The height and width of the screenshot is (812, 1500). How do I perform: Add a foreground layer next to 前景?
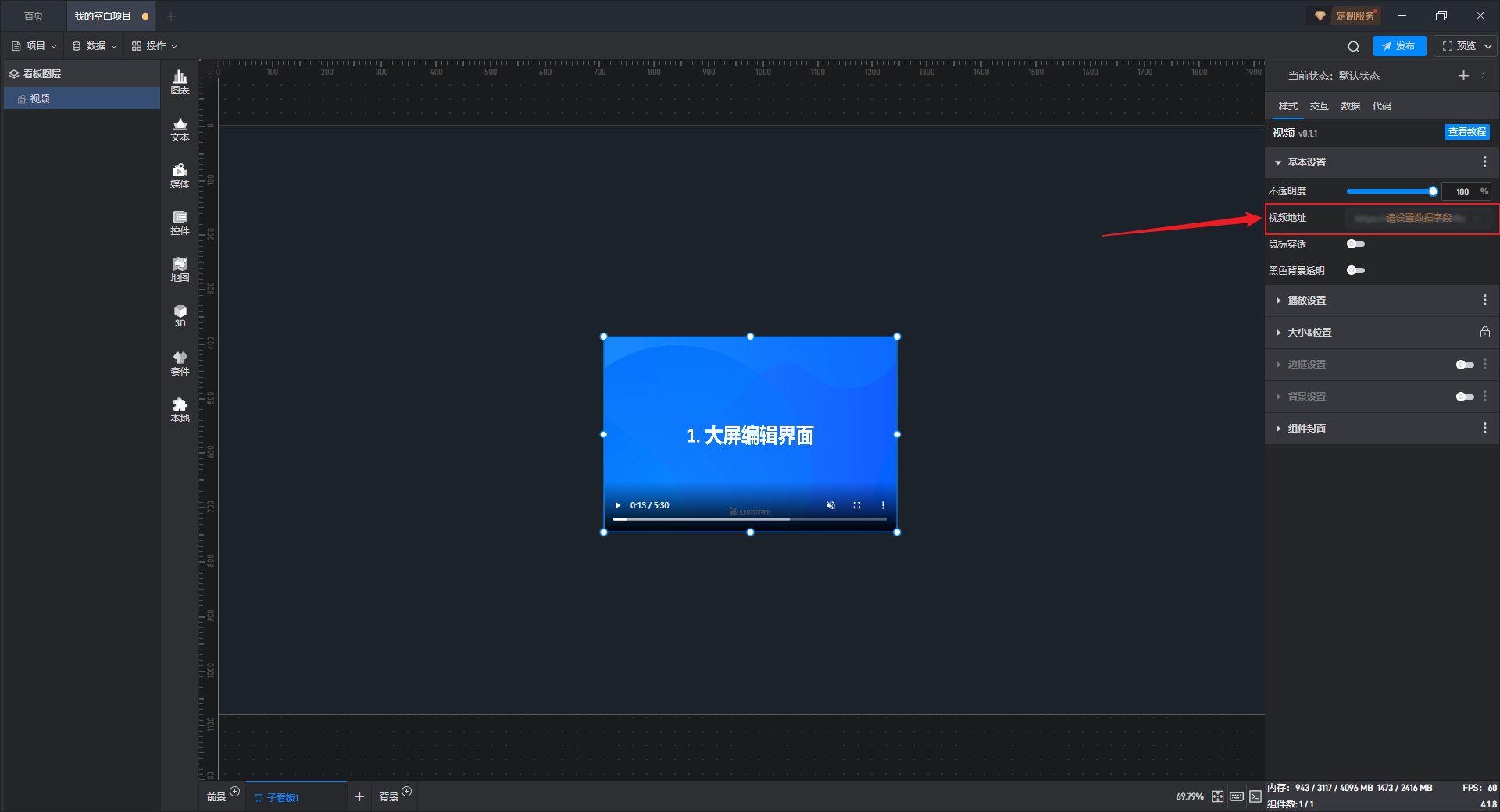click(x=235, y=791)
